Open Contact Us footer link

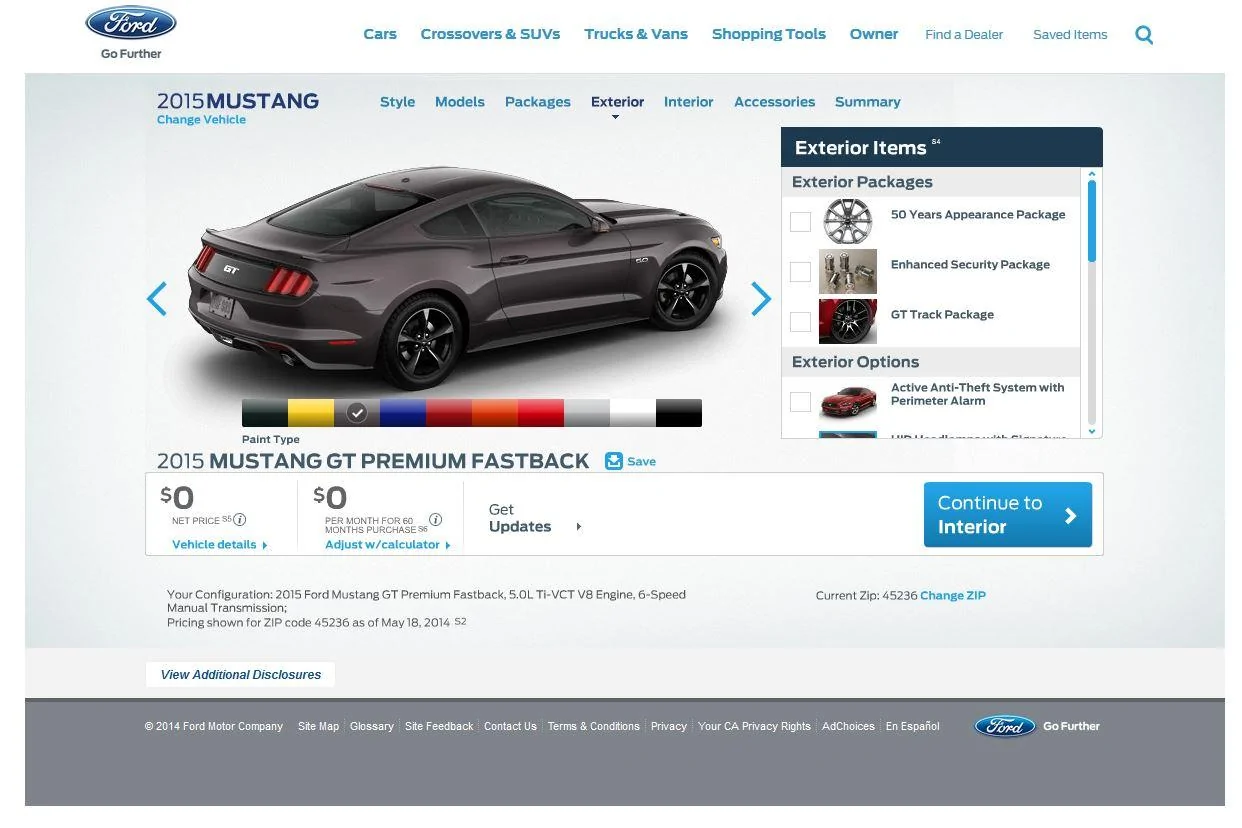tap(510, 726)
